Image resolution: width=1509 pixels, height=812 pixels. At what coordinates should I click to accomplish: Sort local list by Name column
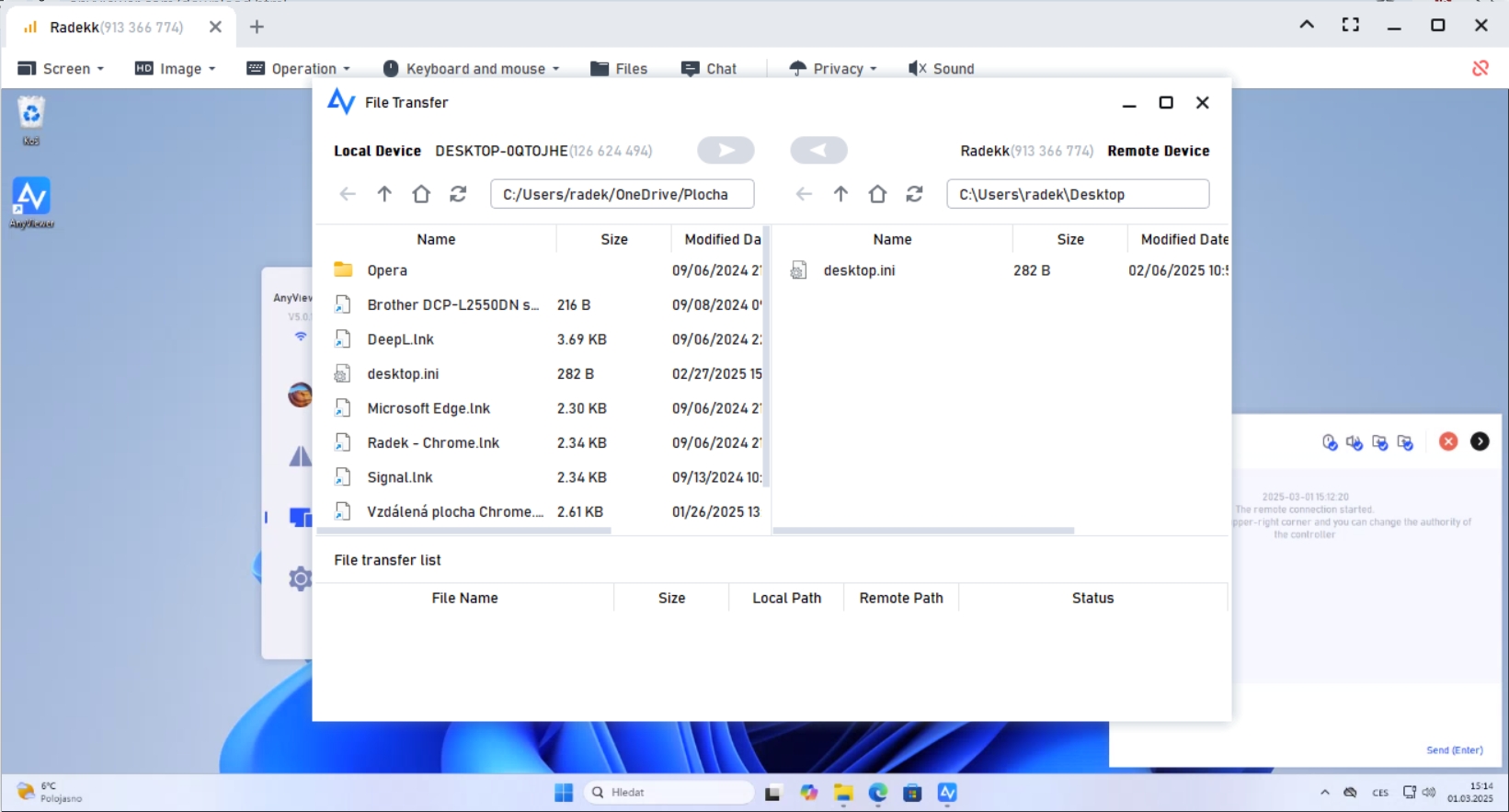436,239
